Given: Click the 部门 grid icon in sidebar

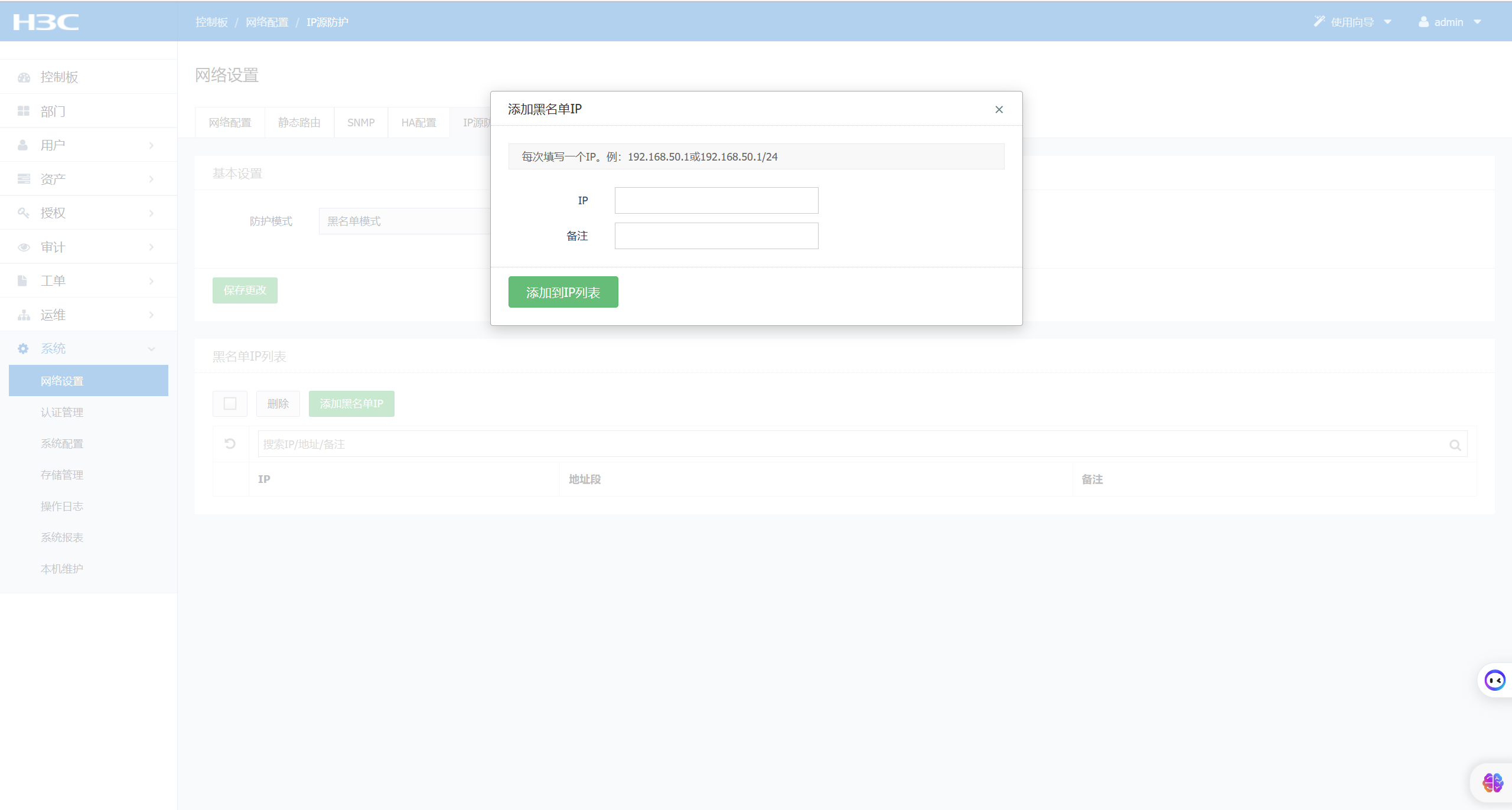Looking at the screenshot, I should pyautogui.click(x=24, y=111).
